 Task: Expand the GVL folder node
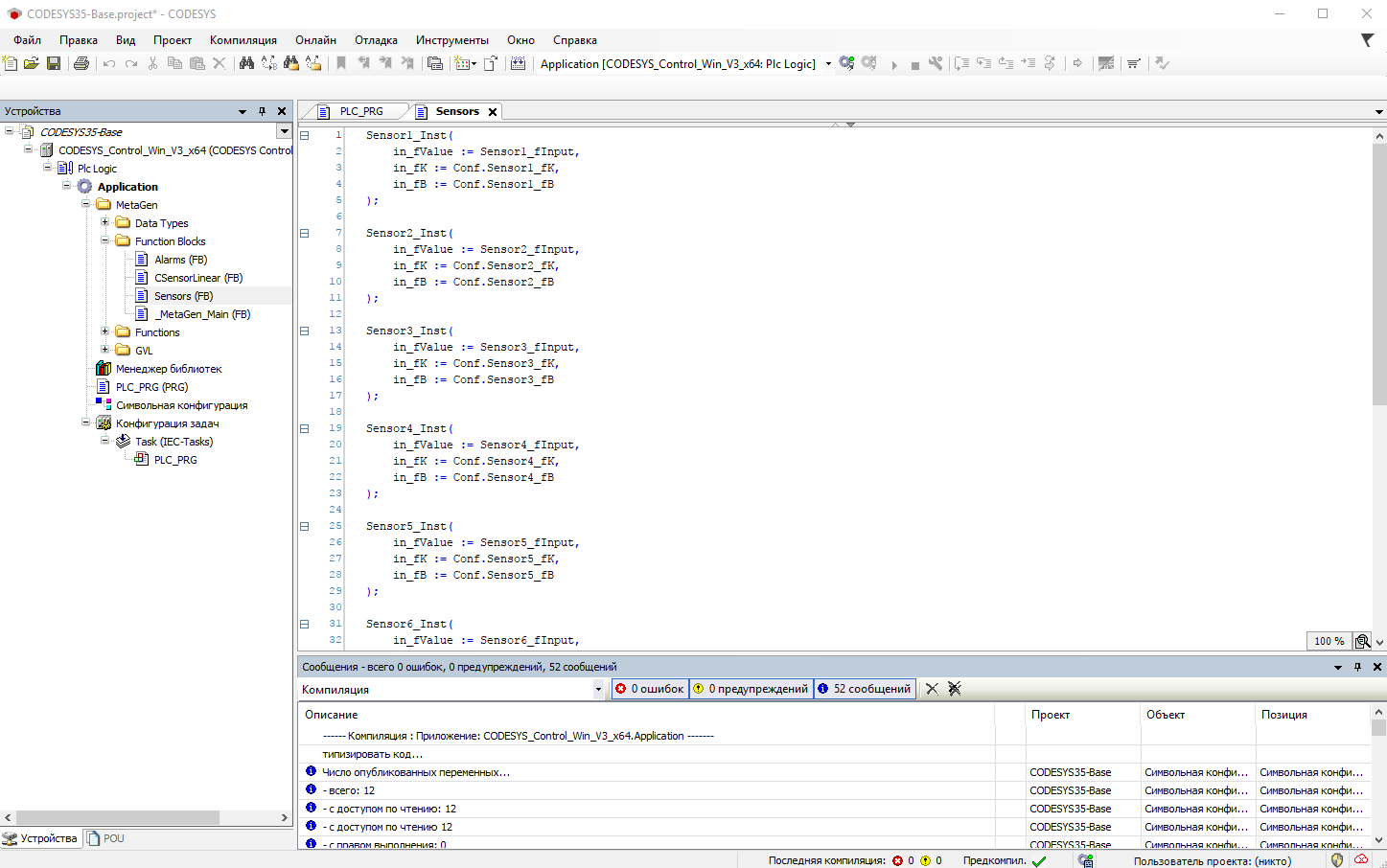point(104,350)
